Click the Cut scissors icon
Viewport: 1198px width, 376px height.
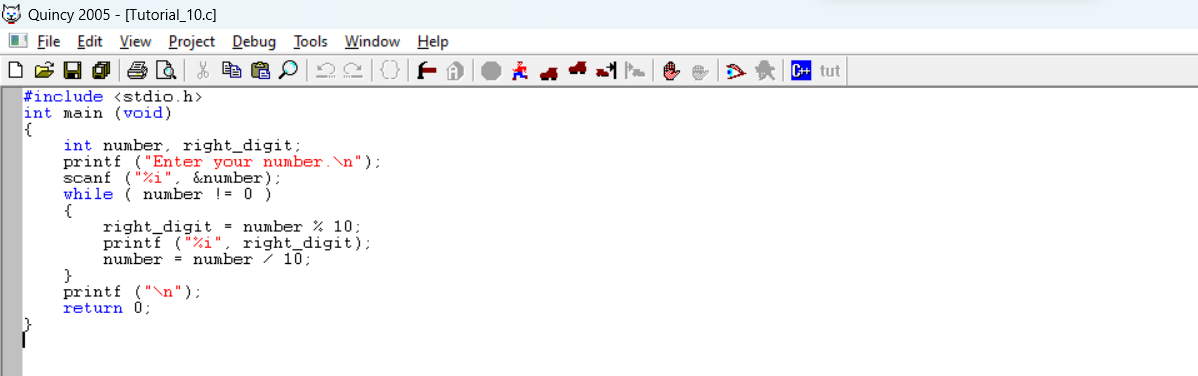pos(202,71)
